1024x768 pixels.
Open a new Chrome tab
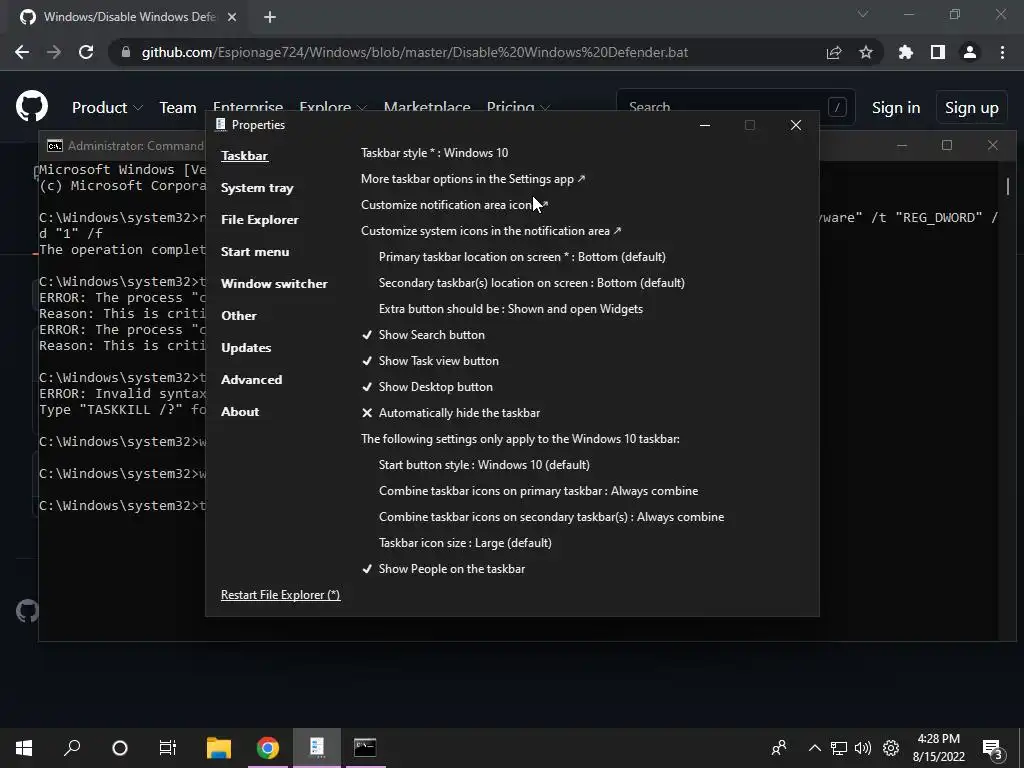click(270, 17)
